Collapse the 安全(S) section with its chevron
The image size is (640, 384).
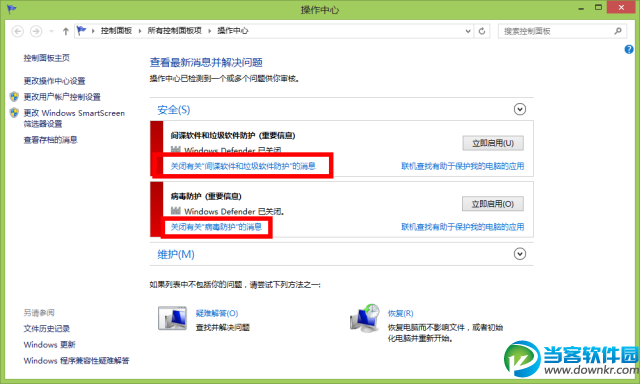click(520, 109)
